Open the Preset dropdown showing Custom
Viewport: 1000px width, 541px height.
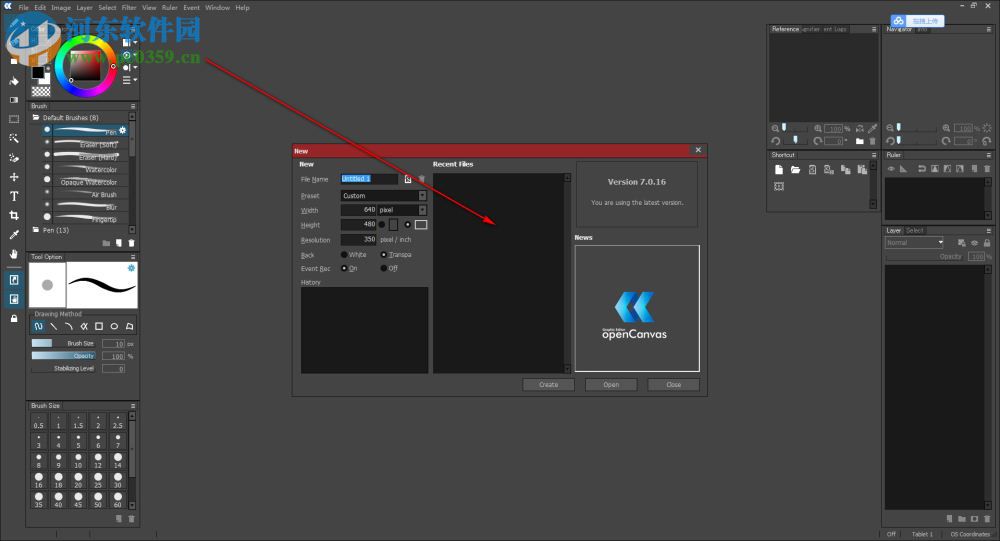pos(383,196)
